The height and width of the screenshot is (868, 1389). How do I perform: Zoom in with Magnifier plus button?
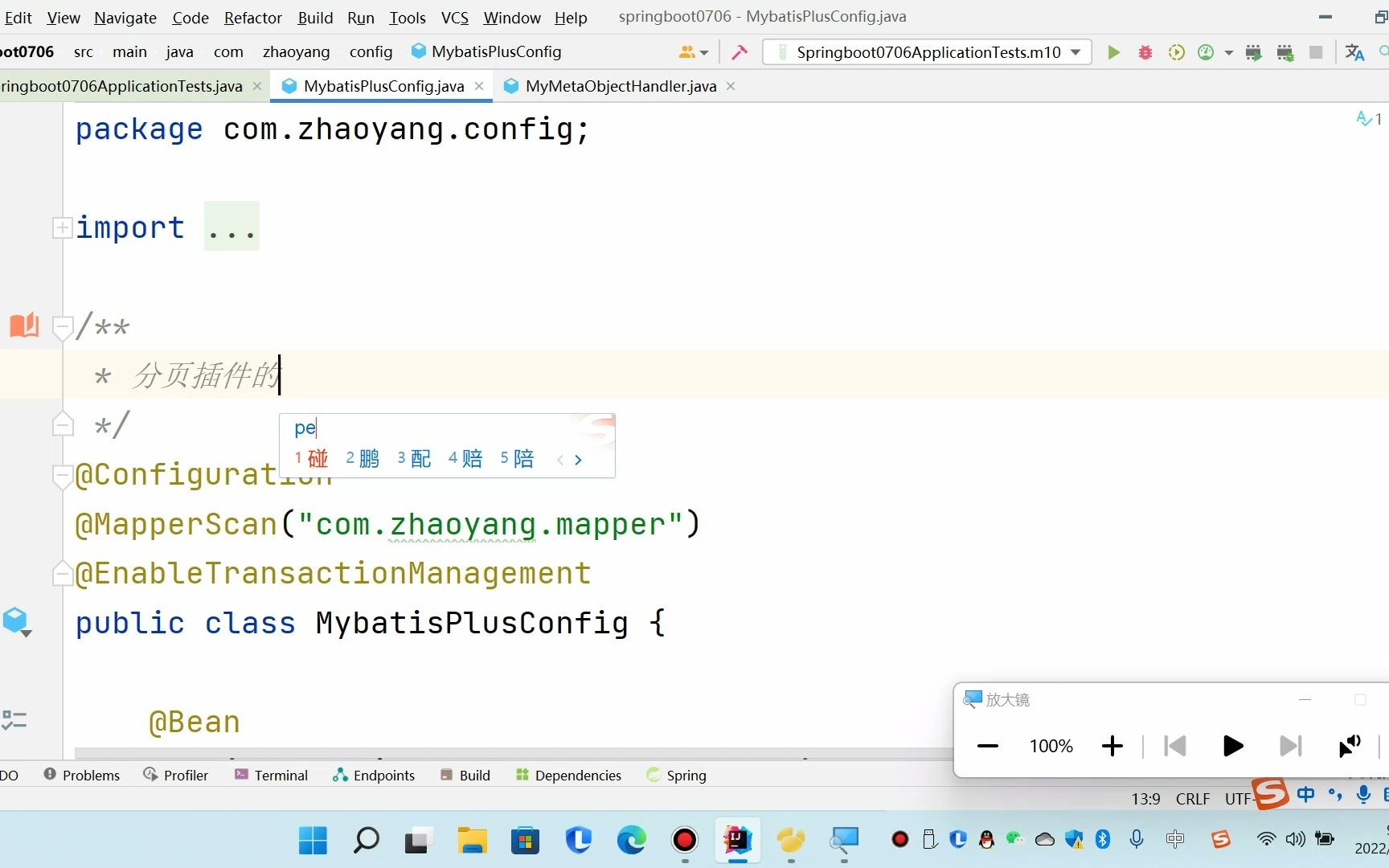pyautogui.click(x=1112, y=746)
